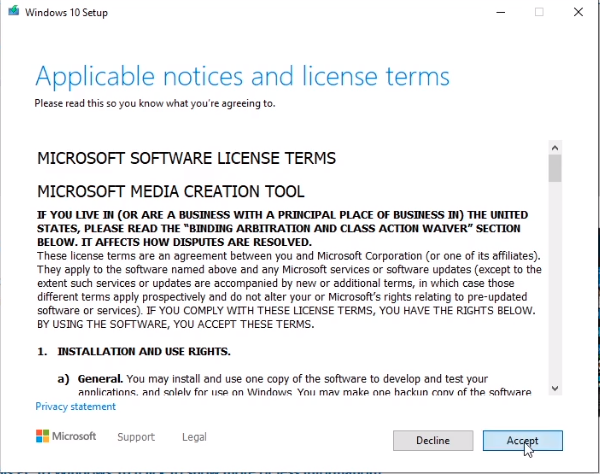Click the license scrollbar thumb
Image resolution: width=600 pixels, height=474 pixels.
point(555,168)
